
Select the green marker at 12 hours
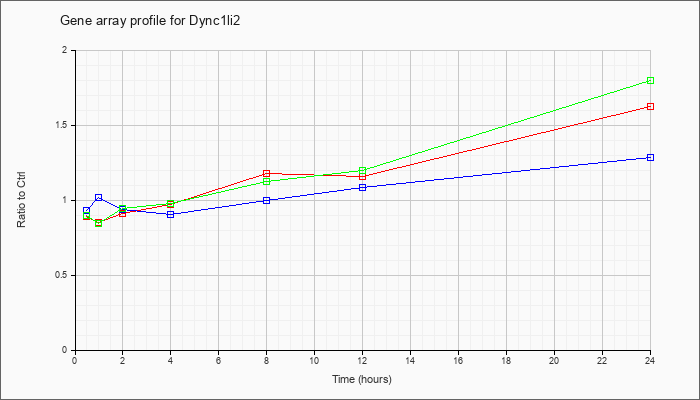pyautogui.click(x=362, y=171)
